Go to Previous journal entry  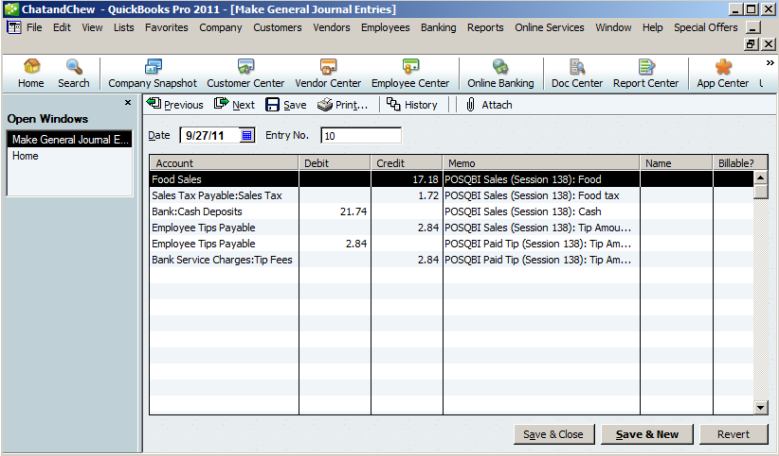coord(175,104)
